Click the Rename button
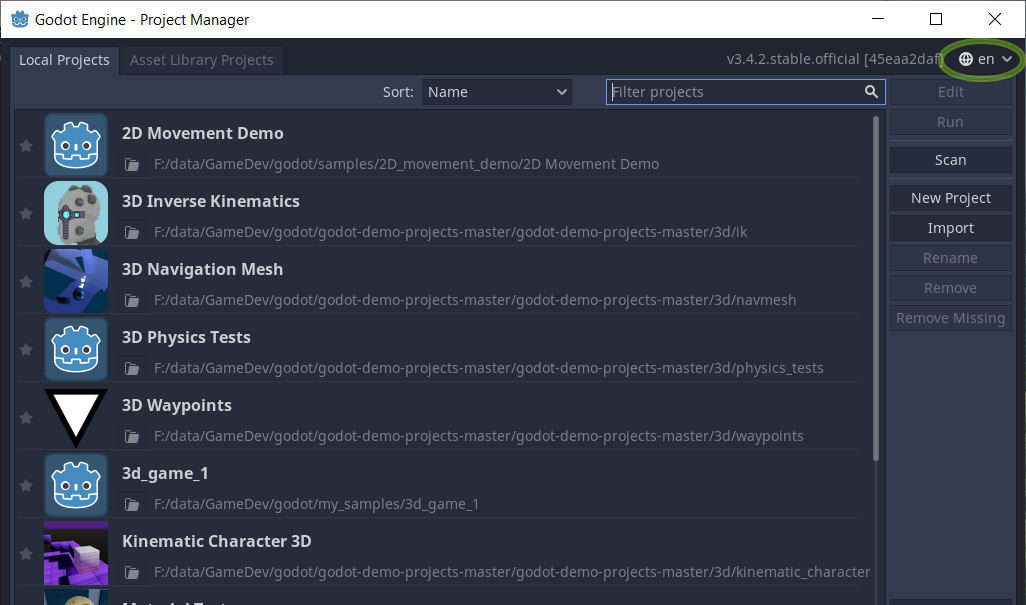 [x=951, y=258]
